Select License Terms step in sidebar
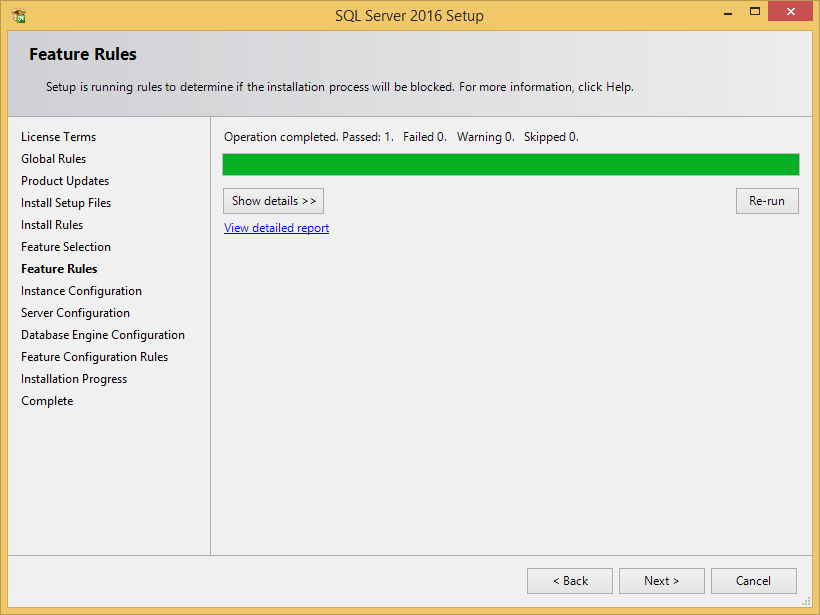820x615 pixels. (x=59, y=137)
